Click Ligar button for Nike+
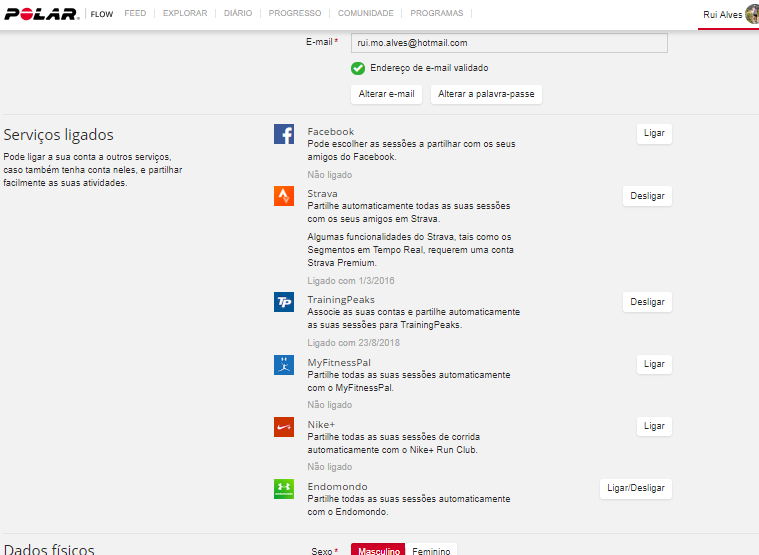Viewport: 759px width, 555px height. (x=654, y=426)
